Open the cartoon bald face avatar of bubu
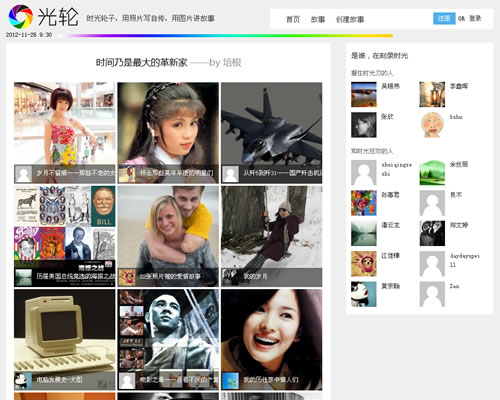Viewport: 500px width, 400px height. point(432,125)
